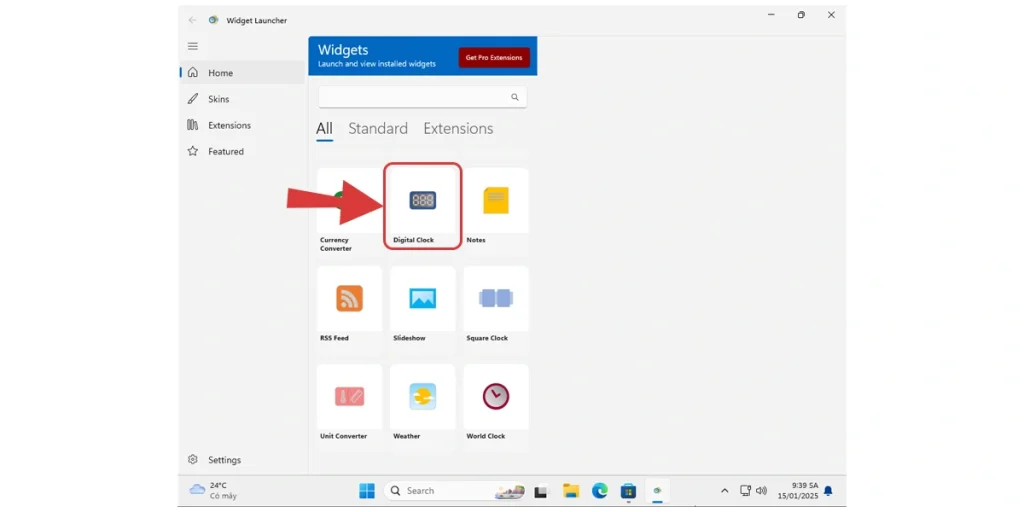Open Skins in the sidebar
This screenshot has width=1024, height=512.
(x=218, y=99)
